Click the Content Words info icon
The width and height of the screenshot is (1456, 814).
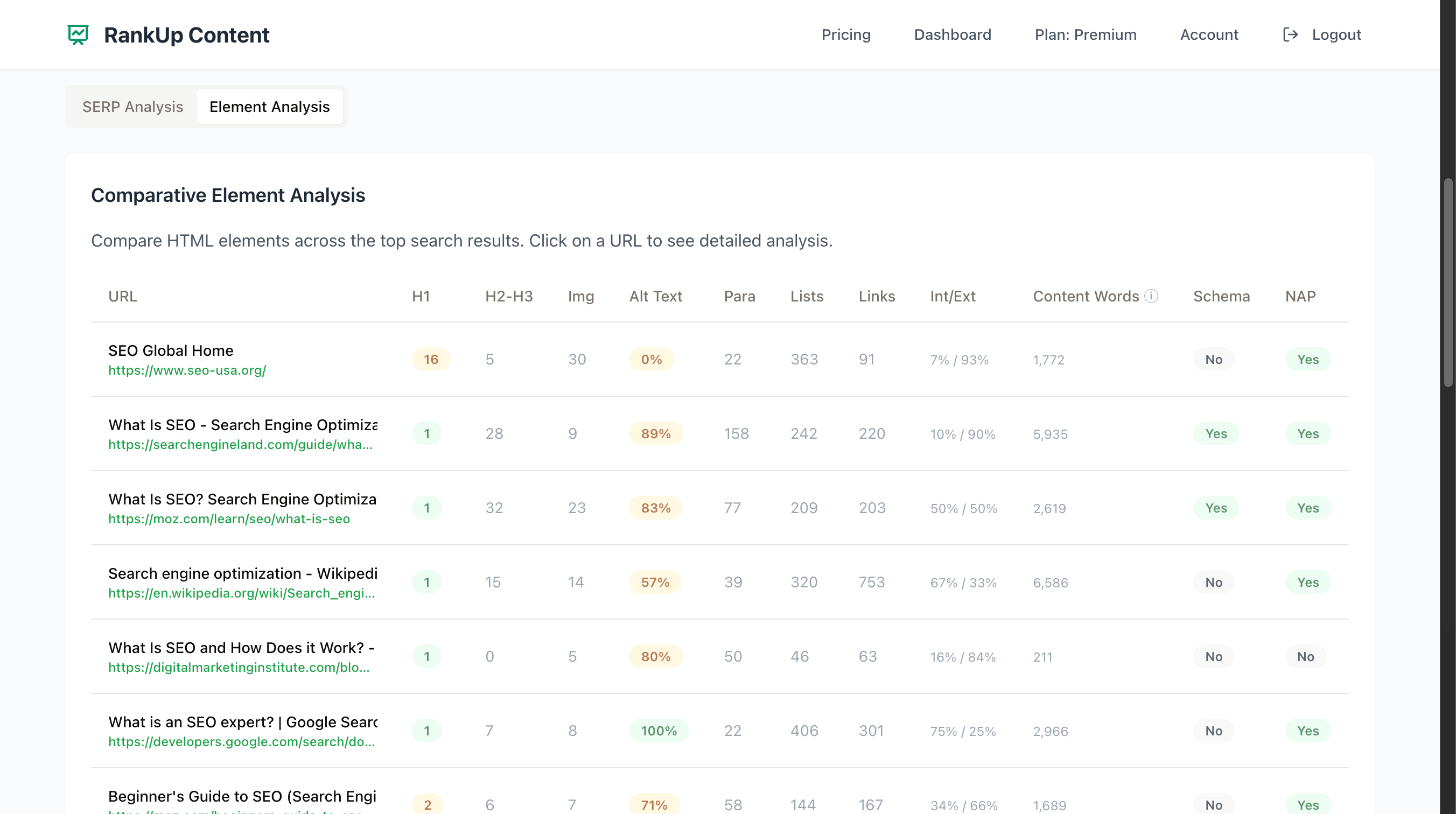(x=1151, y=296)
